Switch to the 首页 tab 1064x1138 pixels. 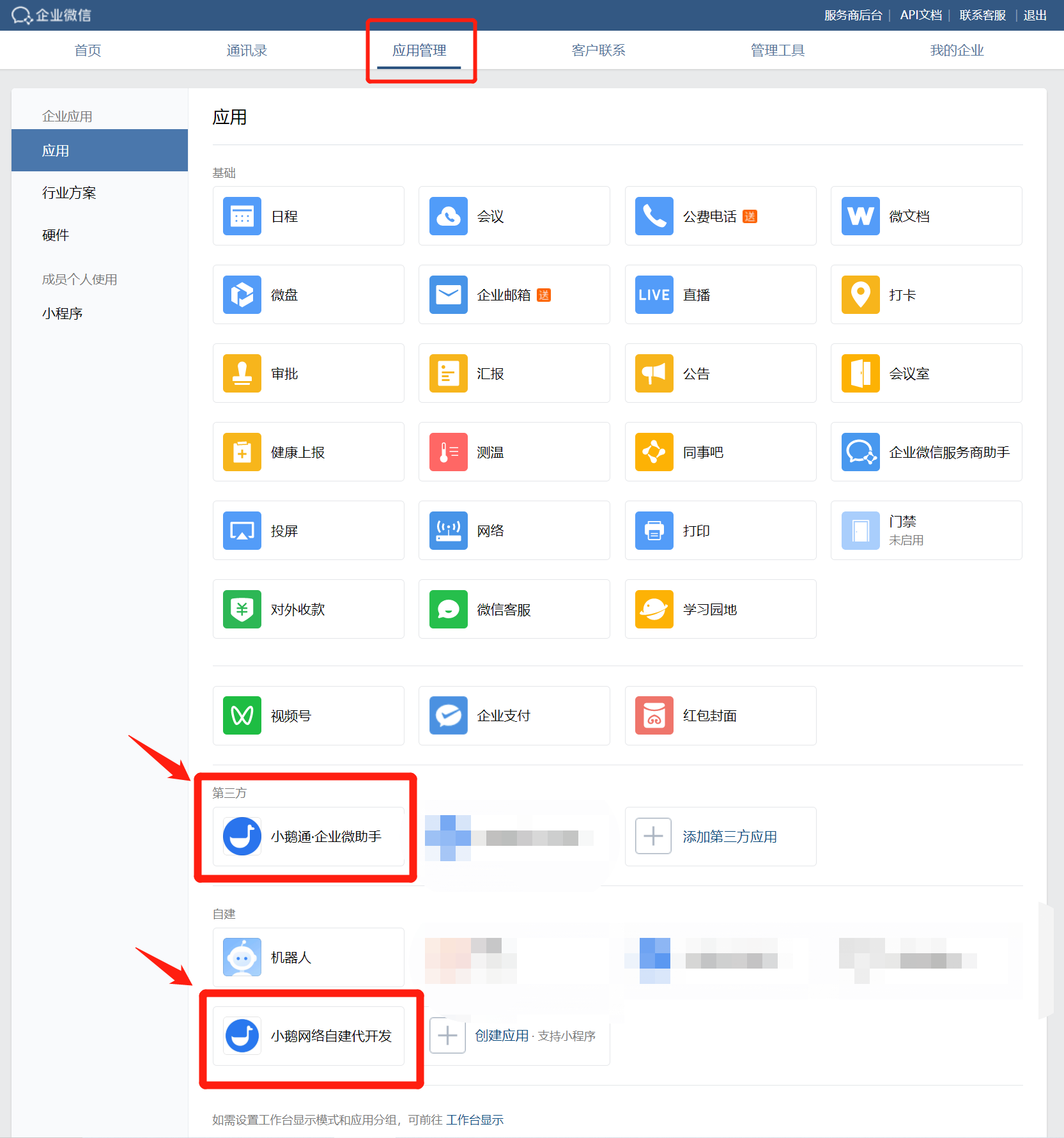[88, 51]
